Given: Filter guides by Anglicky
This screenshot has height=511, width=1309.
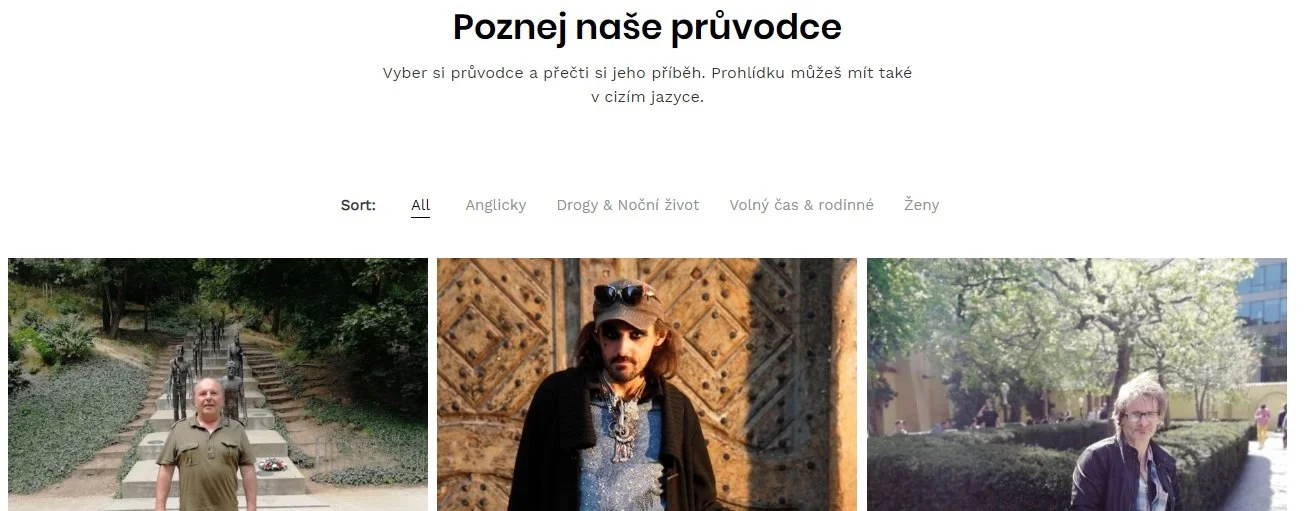Looking at the screenshot, I should click(495, 205).
